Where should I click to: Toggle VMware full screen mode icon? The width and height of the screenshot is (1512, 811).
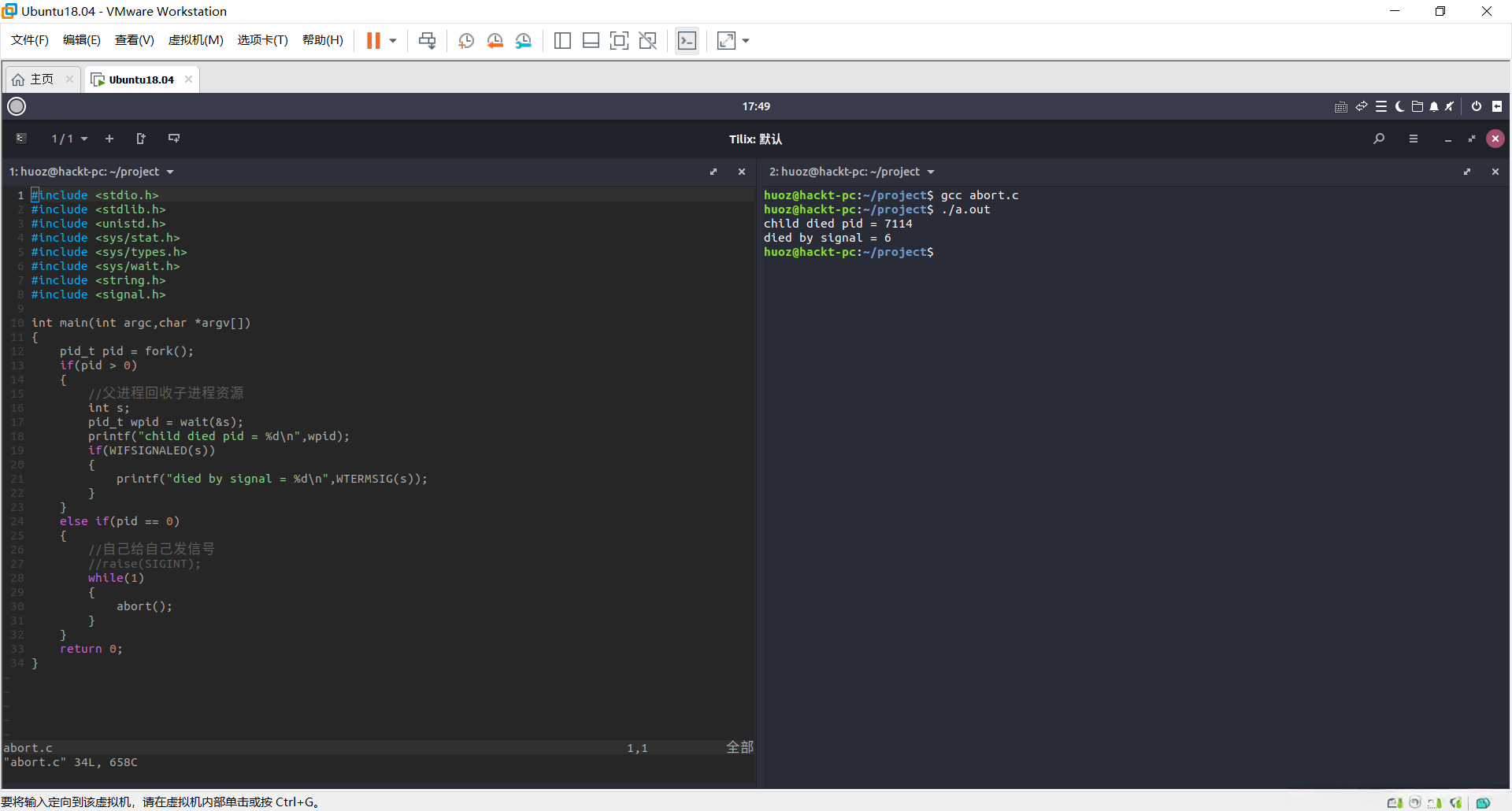(x=619, y=41)
